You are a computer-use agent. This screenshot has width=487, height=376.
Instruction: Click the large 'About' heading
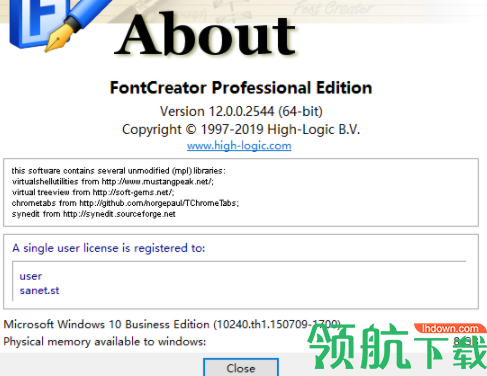[205, 34]
